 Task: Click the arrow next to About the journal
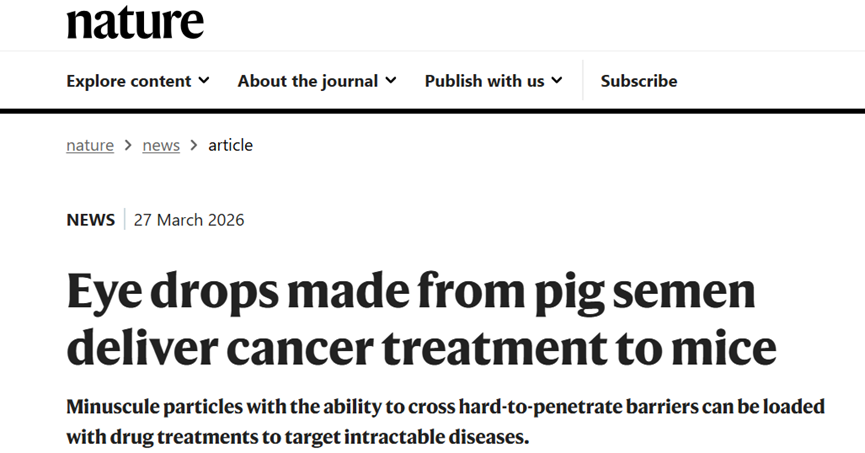pyautogui.click(x=391, y=81)
